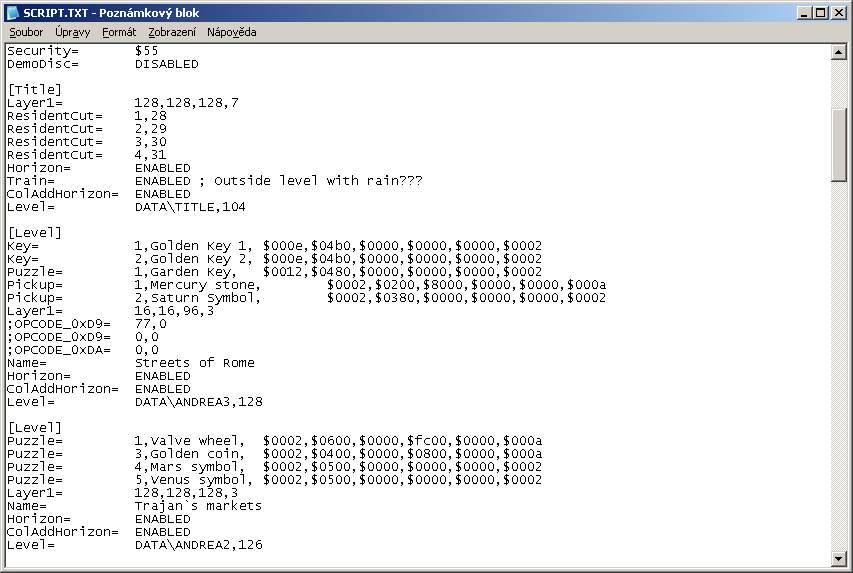Open the Soubor menu
Screen dimensions: 853x573
[26, 32]
